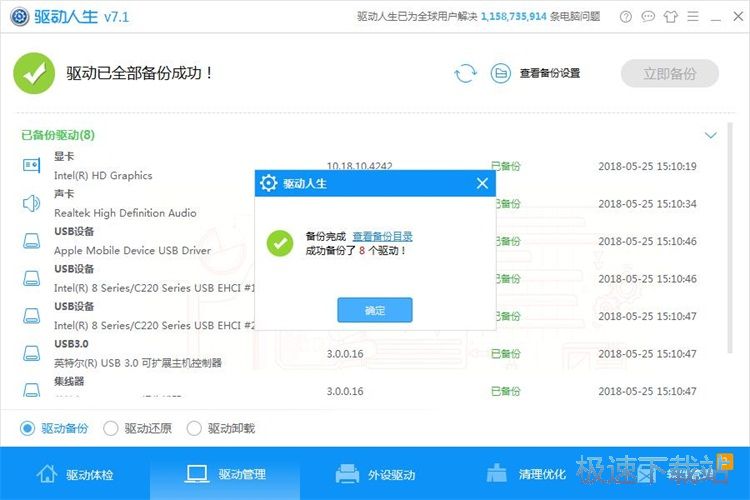Click the refresh arrows icon

point(465,73)
